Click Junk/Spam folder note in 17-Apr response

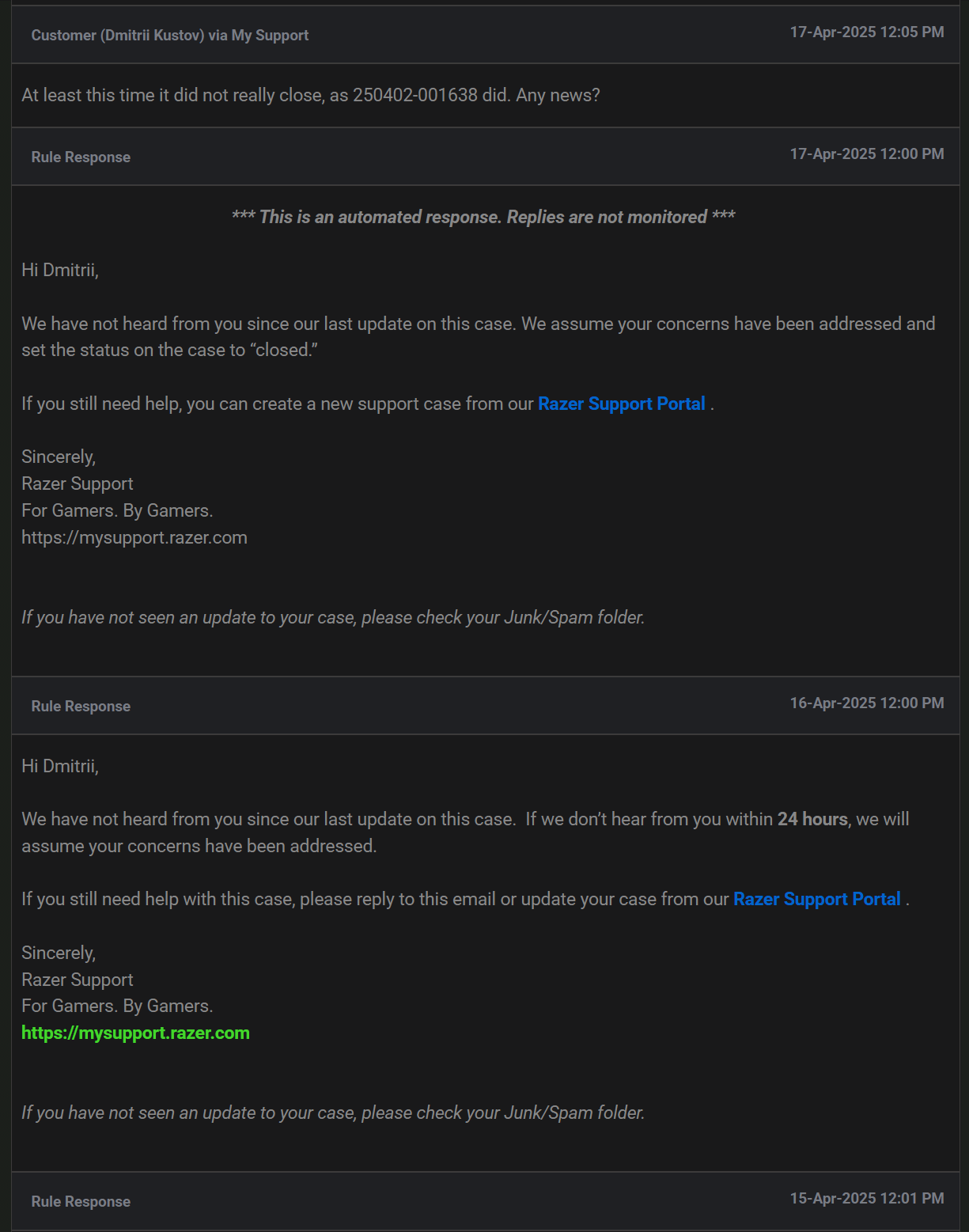coord(333,617)
